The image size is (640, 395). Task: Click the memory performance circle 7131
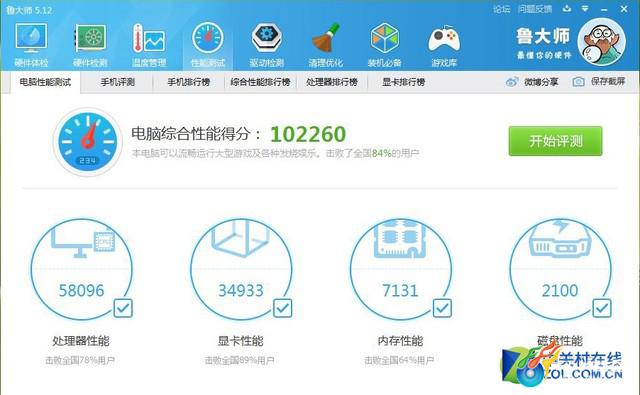click(x=400, y=269)
